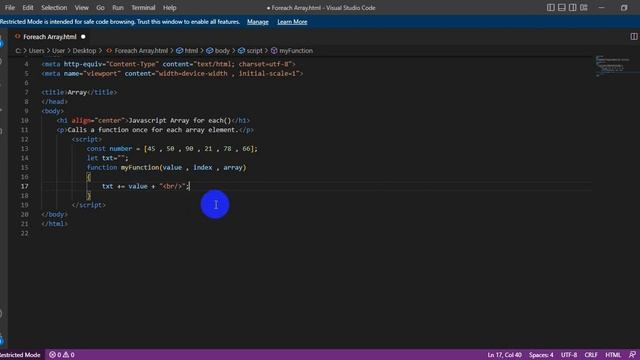Viewport: 640px width, 360px height.
Task: Click the Manage link in Restricted Mode banner
Action: (x=258, y=22)
